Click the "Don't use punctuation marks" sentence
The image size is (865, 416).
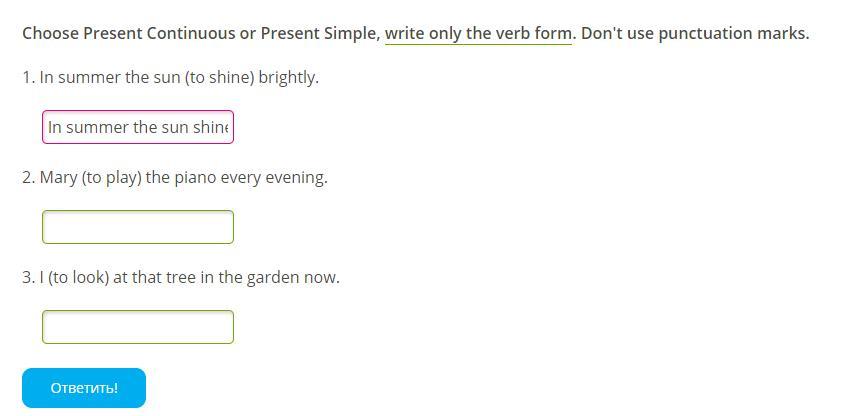pyautogui.click(x=695, y=34)
